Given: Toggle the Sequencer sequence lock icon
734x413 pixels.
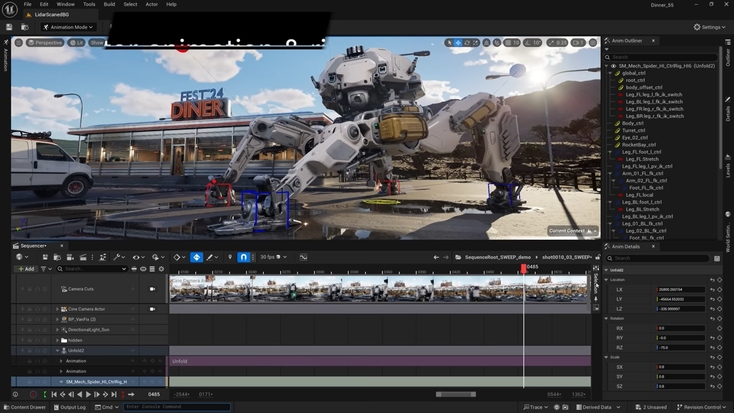Looking at the screenshot, I should pyautogui.click(x=597, y=257).
